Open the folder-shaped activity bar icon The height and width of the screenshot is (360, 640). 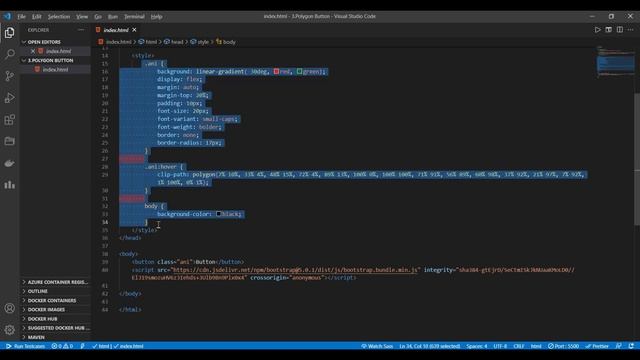(9, 141)
